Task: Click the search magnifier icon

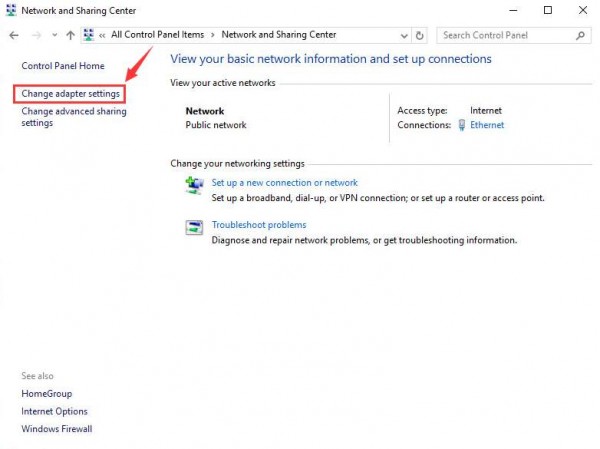Action: [580, 35]
